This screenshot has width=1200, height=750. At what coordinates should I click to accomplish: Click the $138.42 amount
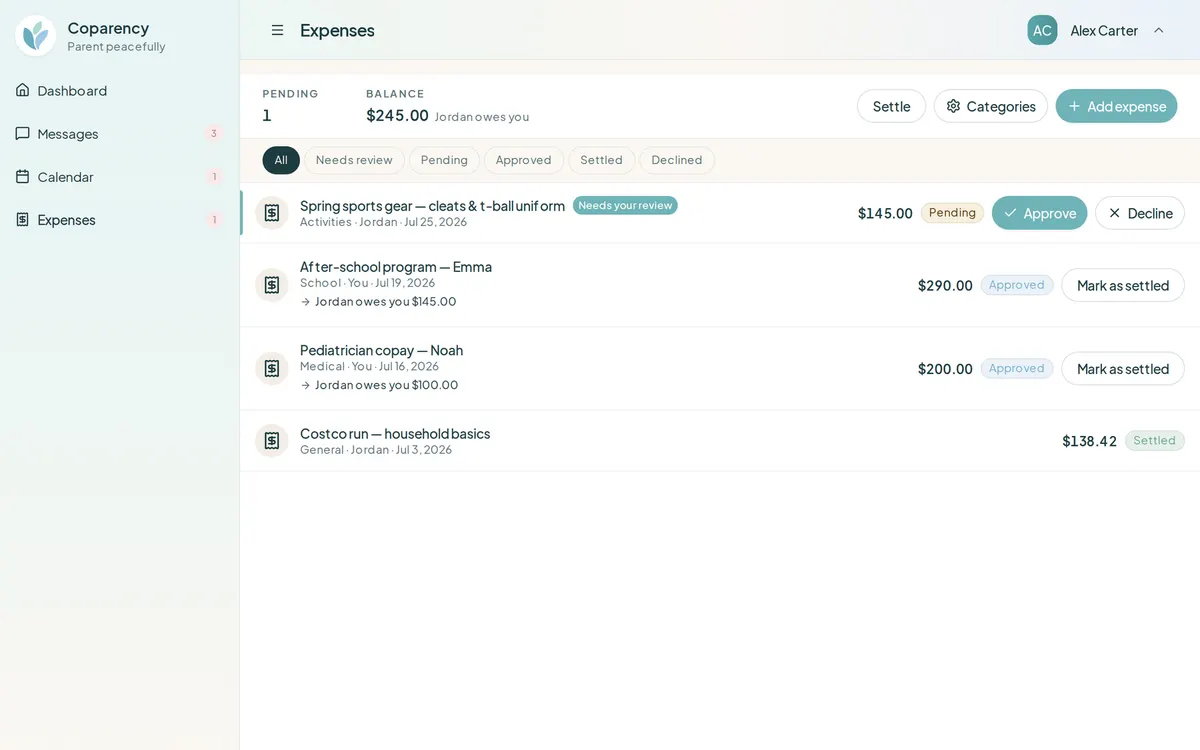1089,441
